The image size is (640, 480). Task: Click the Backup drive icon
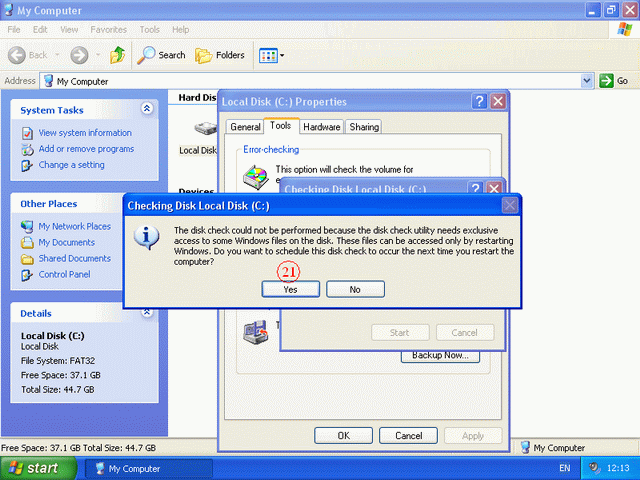256,332
